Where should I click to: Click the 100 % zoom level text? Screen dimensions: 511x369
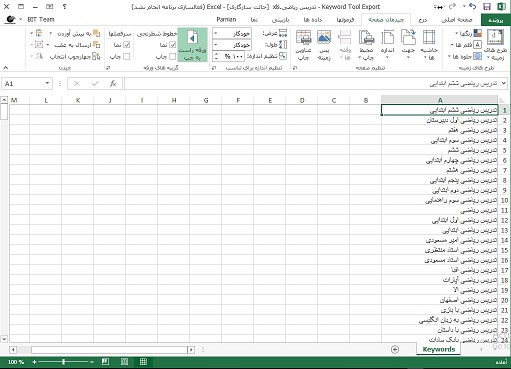tap(16, 362)
